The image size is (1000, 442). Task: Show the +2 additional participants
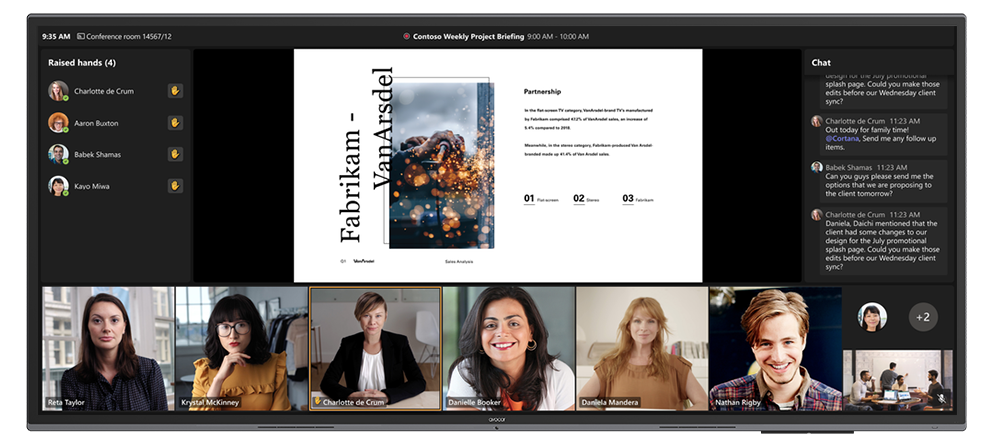pyautogui.click(x=923, y=317)
